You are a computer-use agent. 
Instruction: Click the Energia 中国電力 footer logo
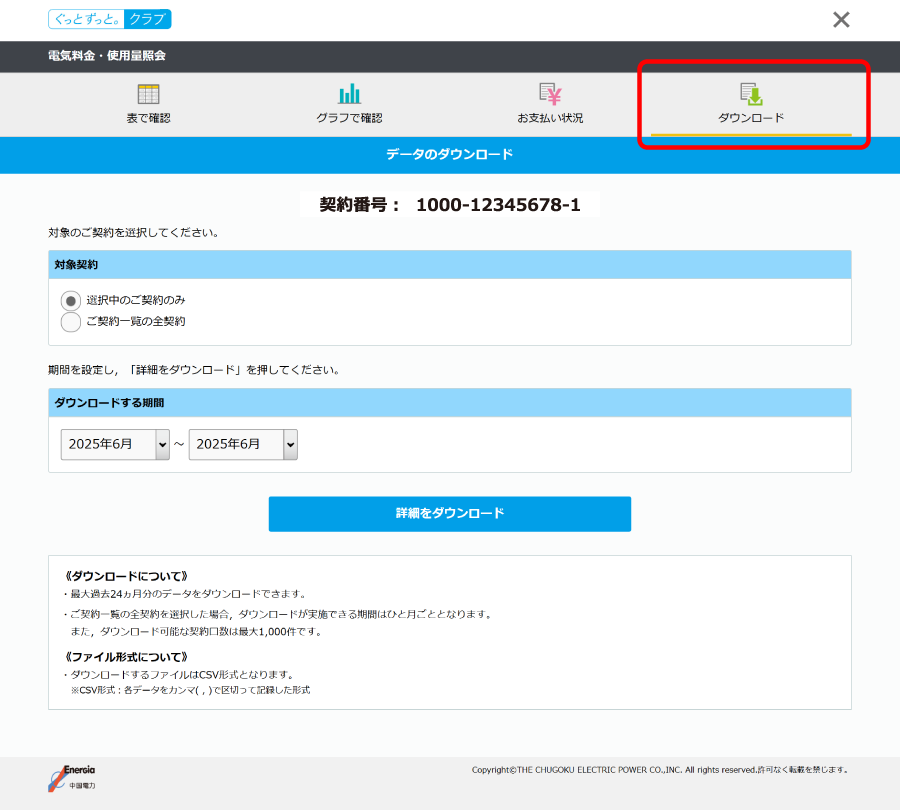(x=72, y=778)
